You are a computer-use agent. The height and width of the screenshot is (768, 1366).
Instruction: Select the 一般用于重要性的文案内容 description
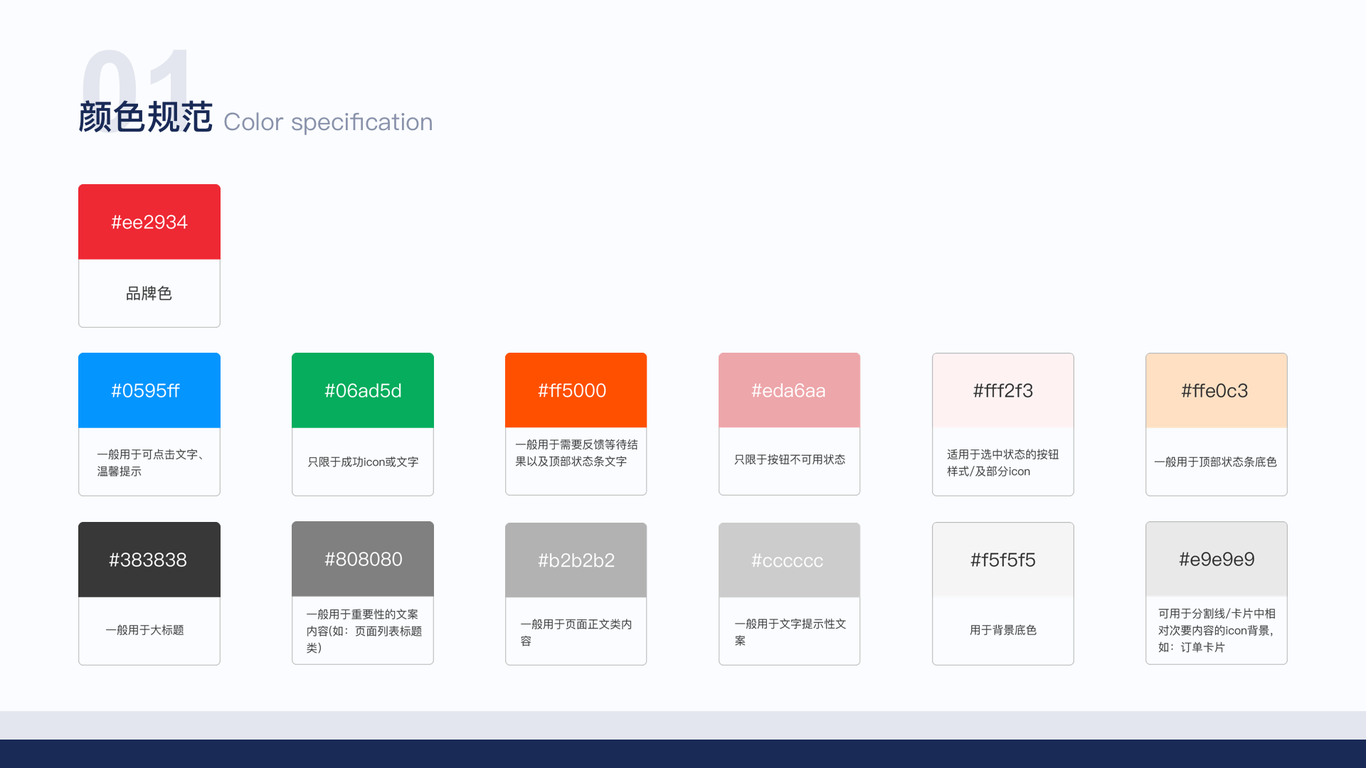(363, 631)
